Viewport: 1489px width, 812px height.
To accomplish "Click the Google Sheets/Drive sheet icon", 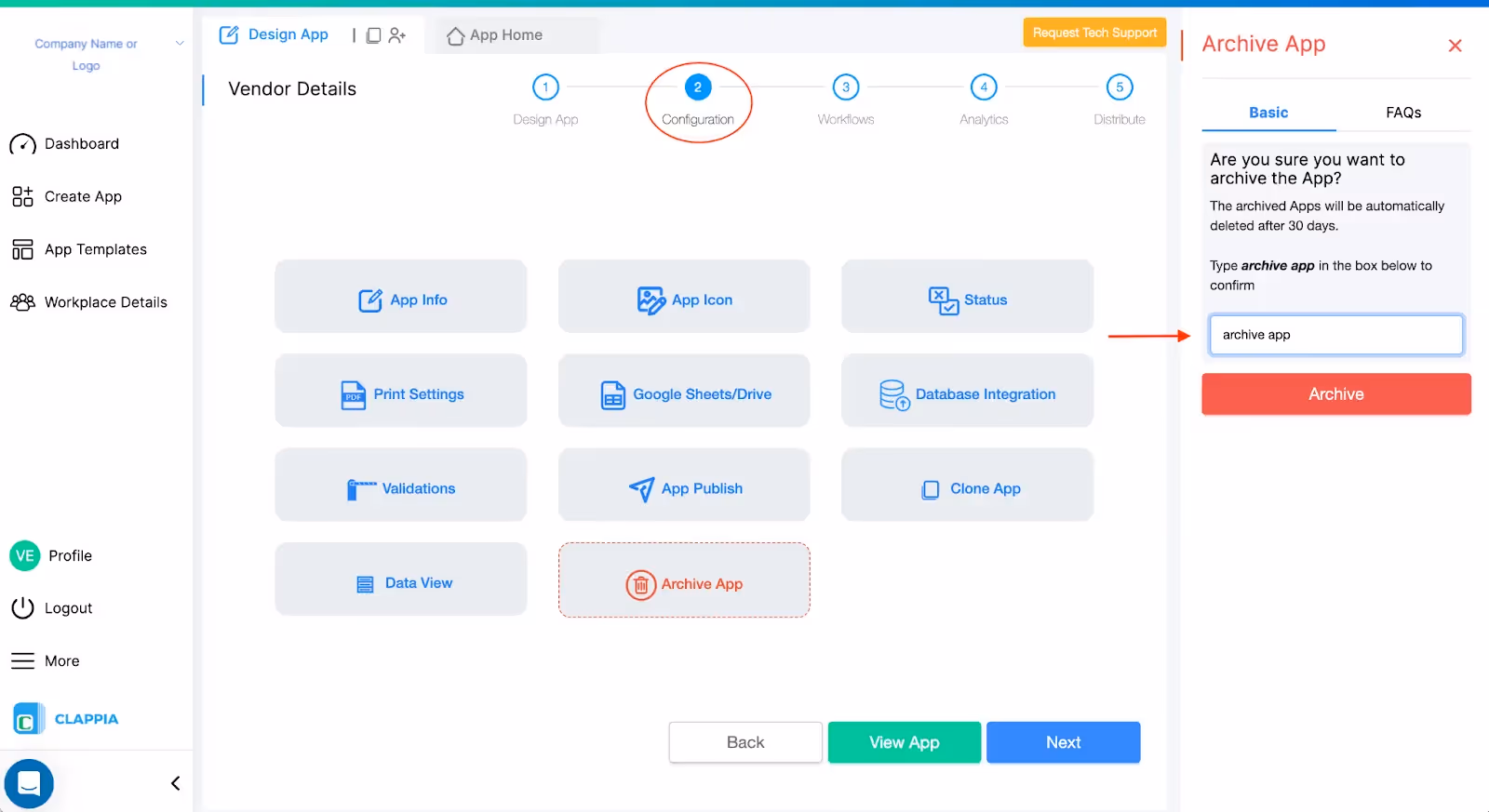I will (613, 395).
